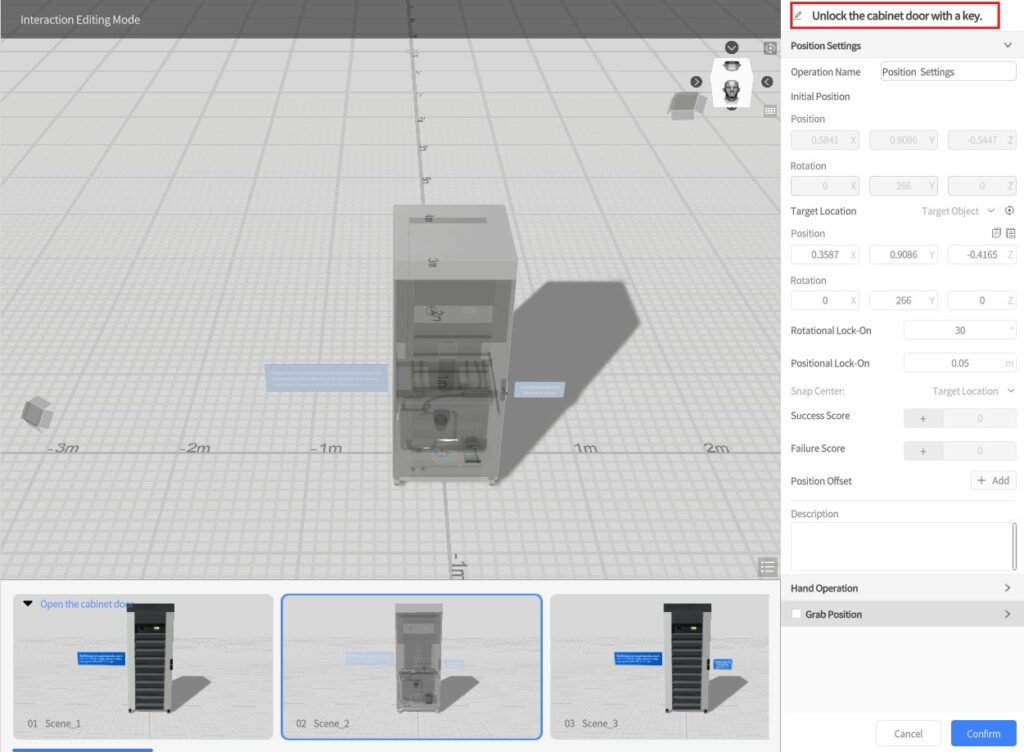This screenshot has width=1024, height=752.
Task: Click the zoom-focus icon in the viewport corner
Action: [770, 48]
